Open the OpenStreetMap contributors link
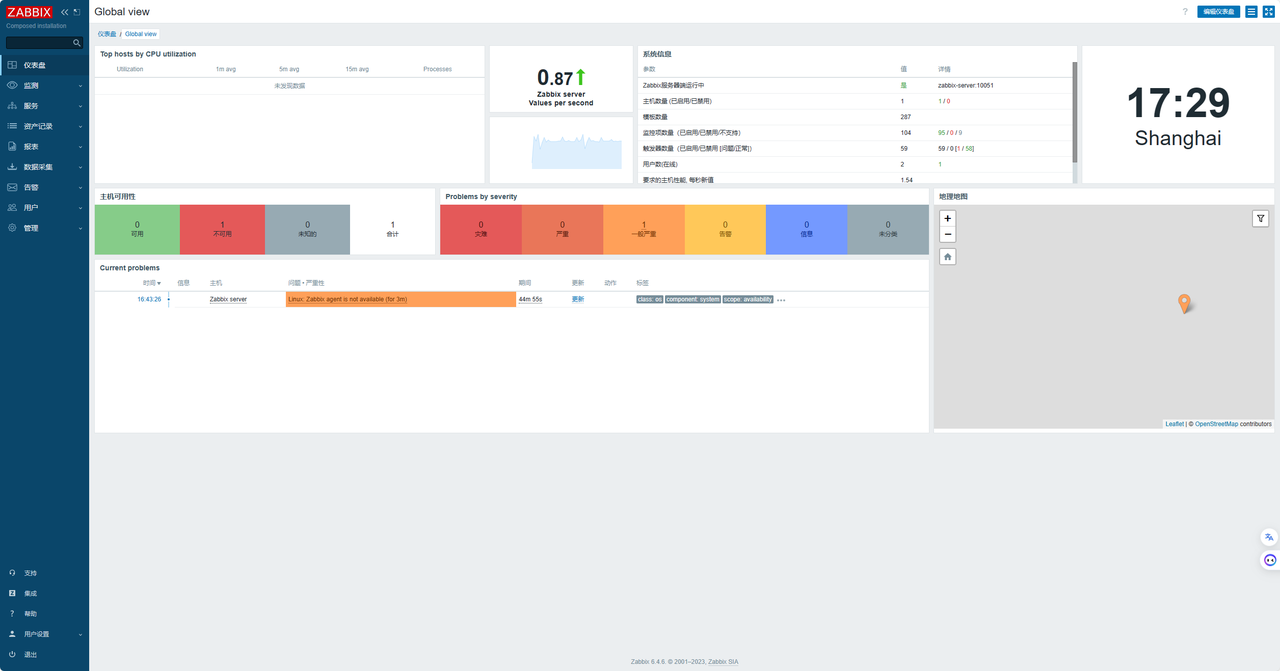The width and height of the screenshot is (1280, 671). tap(1216, 424)
